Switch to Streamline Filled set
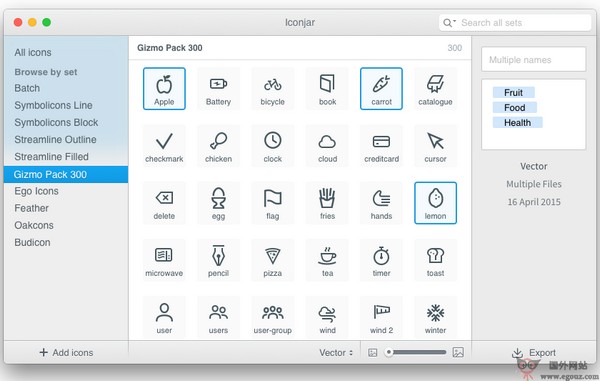 coord(51,157)
